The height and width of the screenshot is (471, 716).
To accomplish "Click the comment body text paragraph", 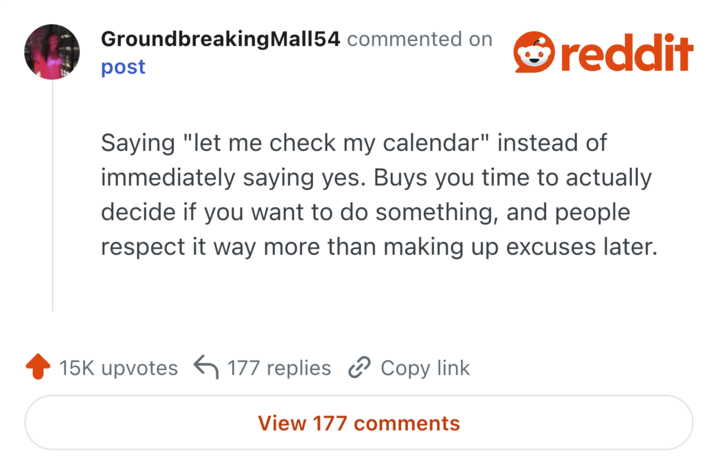I will (376, 195).
